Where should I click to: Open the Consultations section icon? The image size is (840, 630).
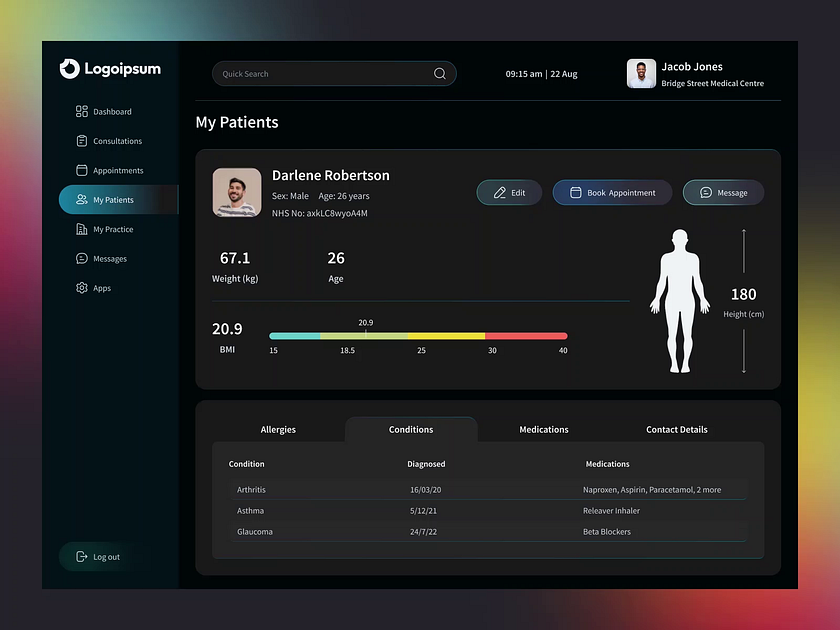click(x=84, y=140)
